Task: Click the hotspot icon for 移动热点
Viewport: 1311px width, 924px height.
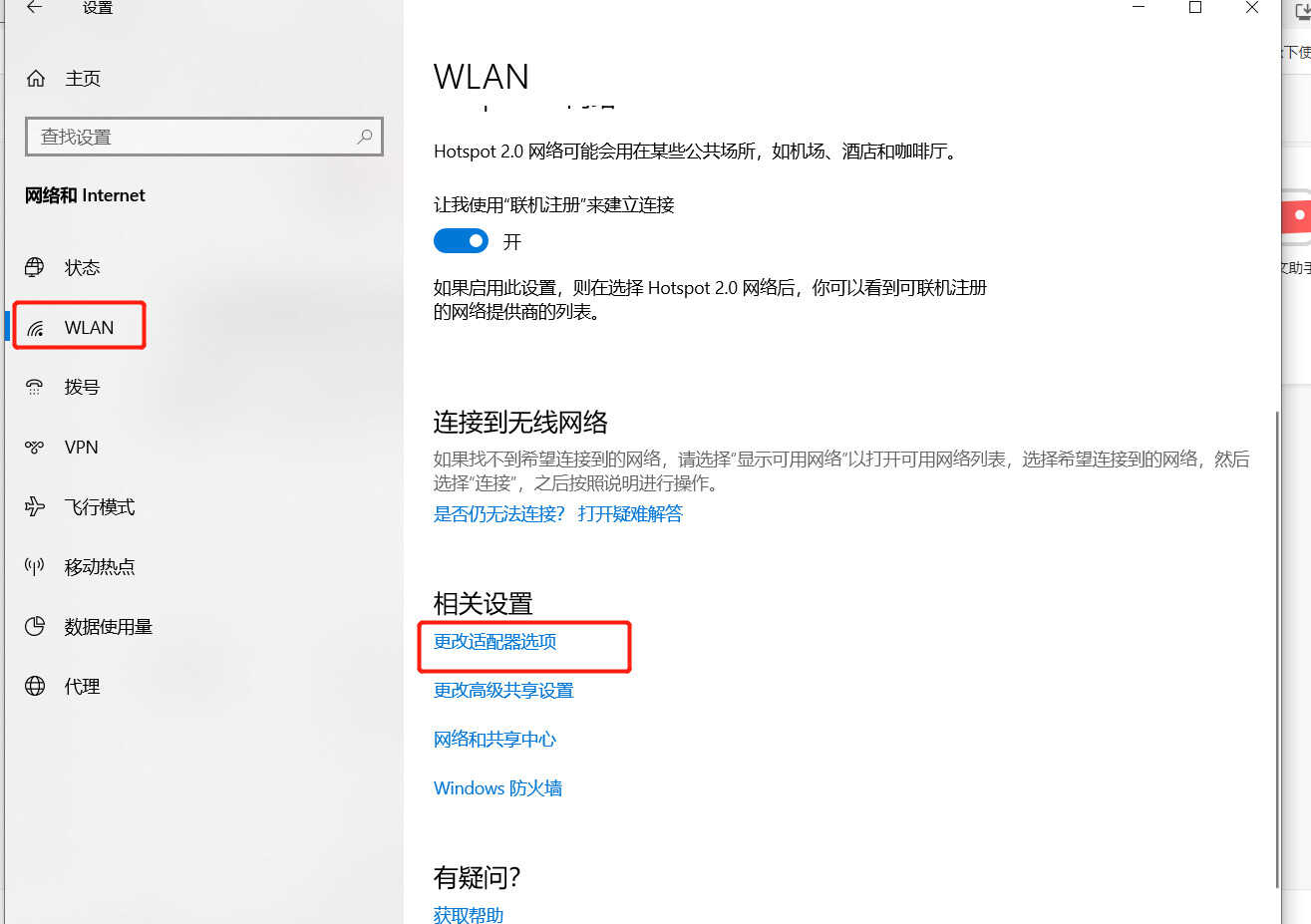Action: coord(35,566)
